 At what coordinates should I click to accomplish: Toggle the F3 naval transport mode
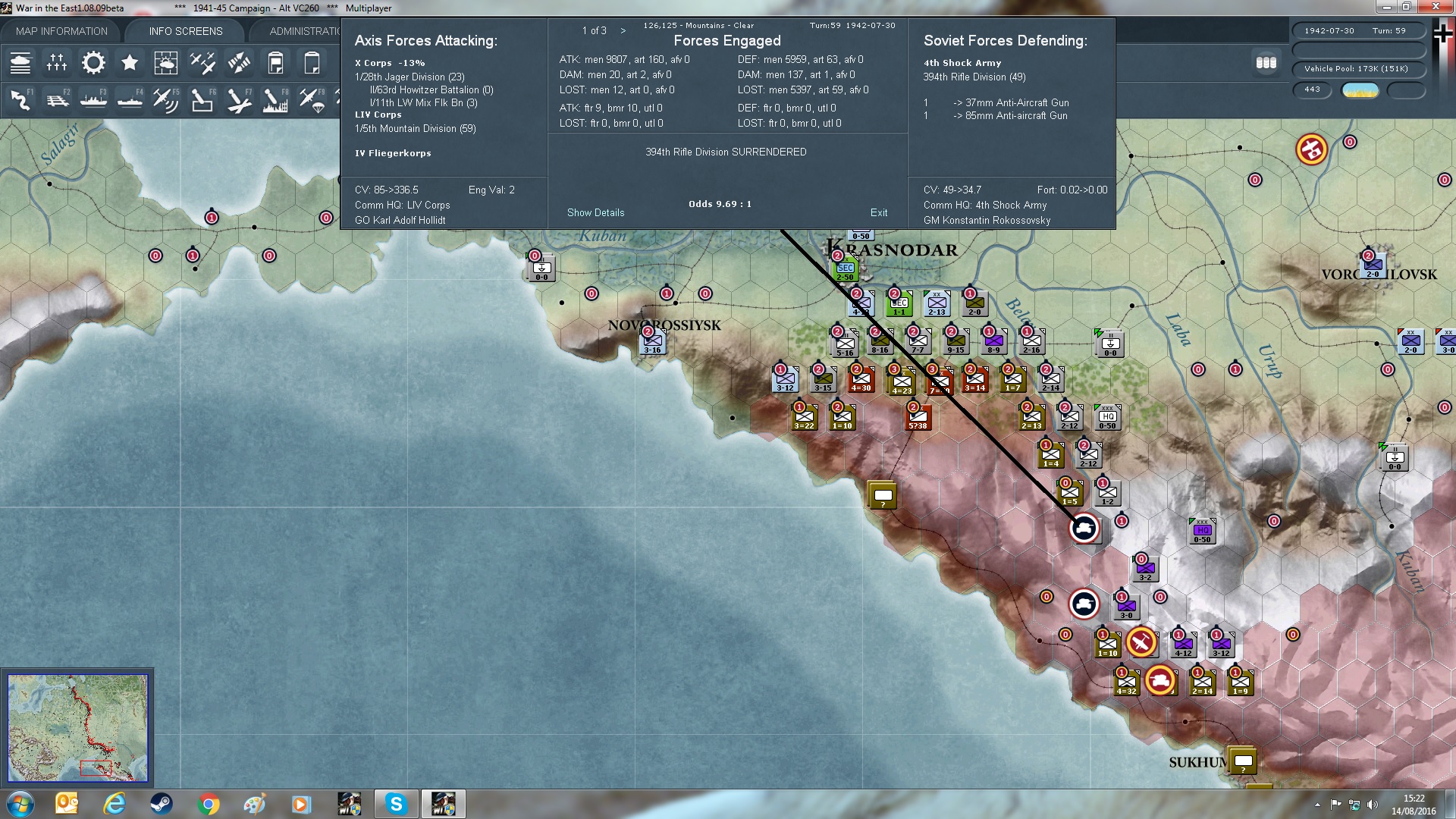tap(93, 100)
